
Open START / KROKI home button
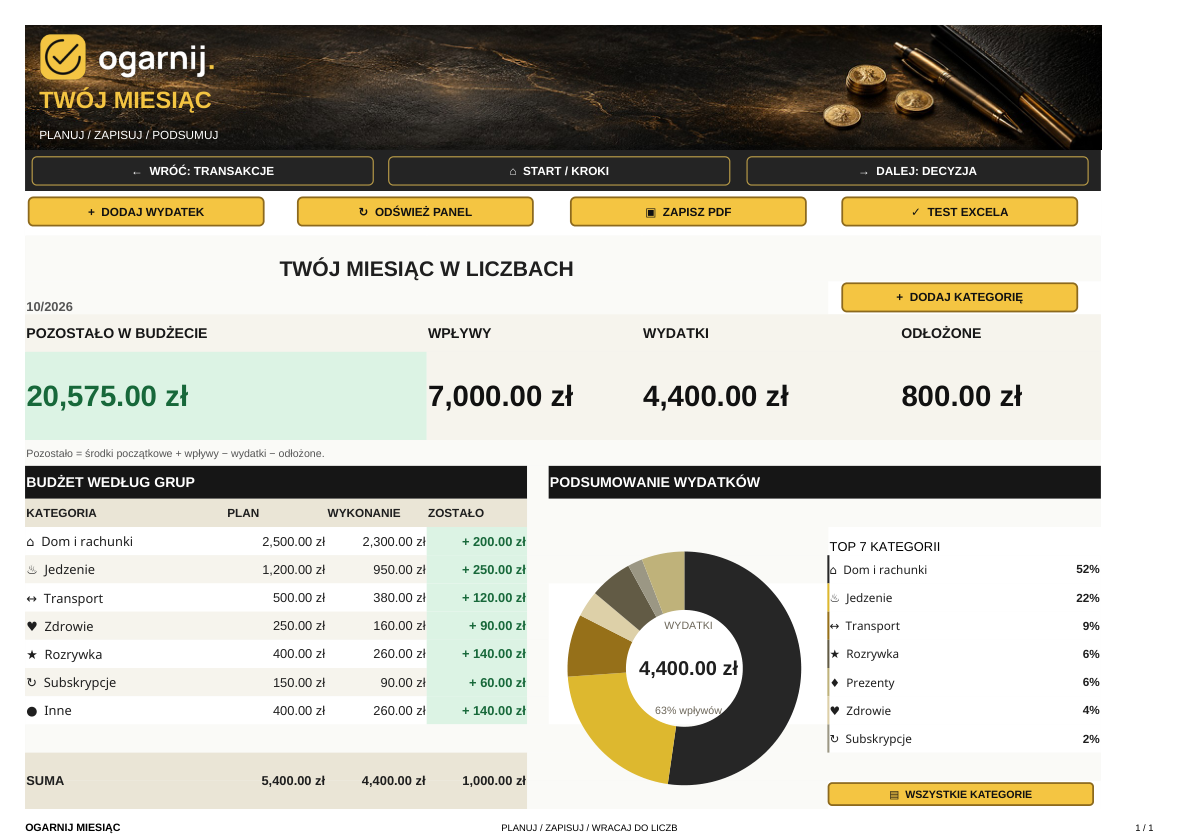559,171
